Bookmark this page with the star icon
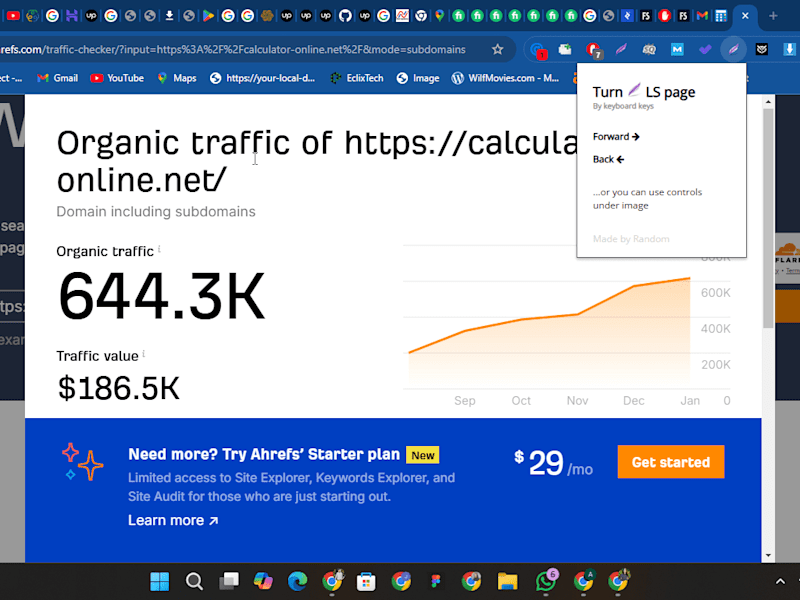 497,49
